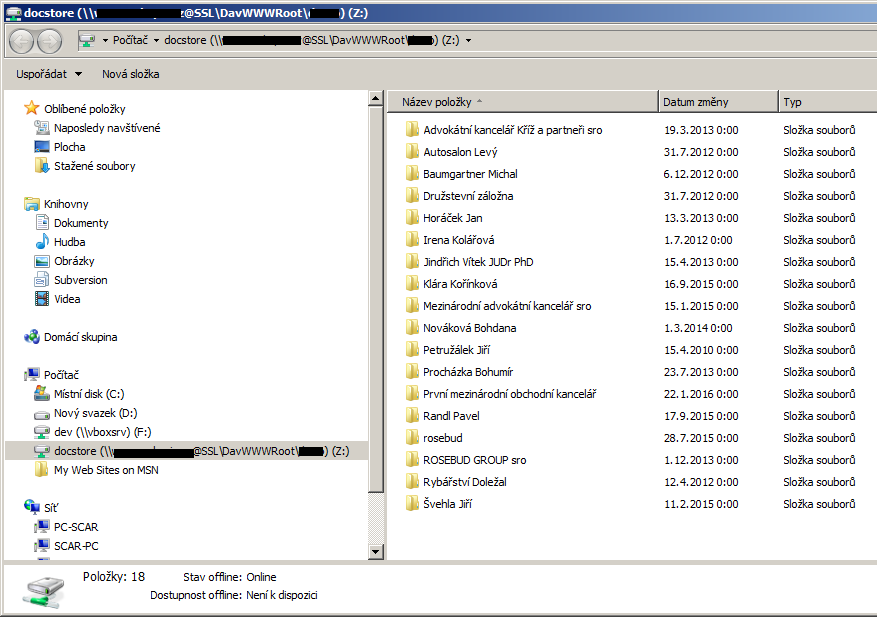Screen dimensions: 877x617
Task: Click the Místní disk (C:) drive icon
Action: [x=42, y=394]
